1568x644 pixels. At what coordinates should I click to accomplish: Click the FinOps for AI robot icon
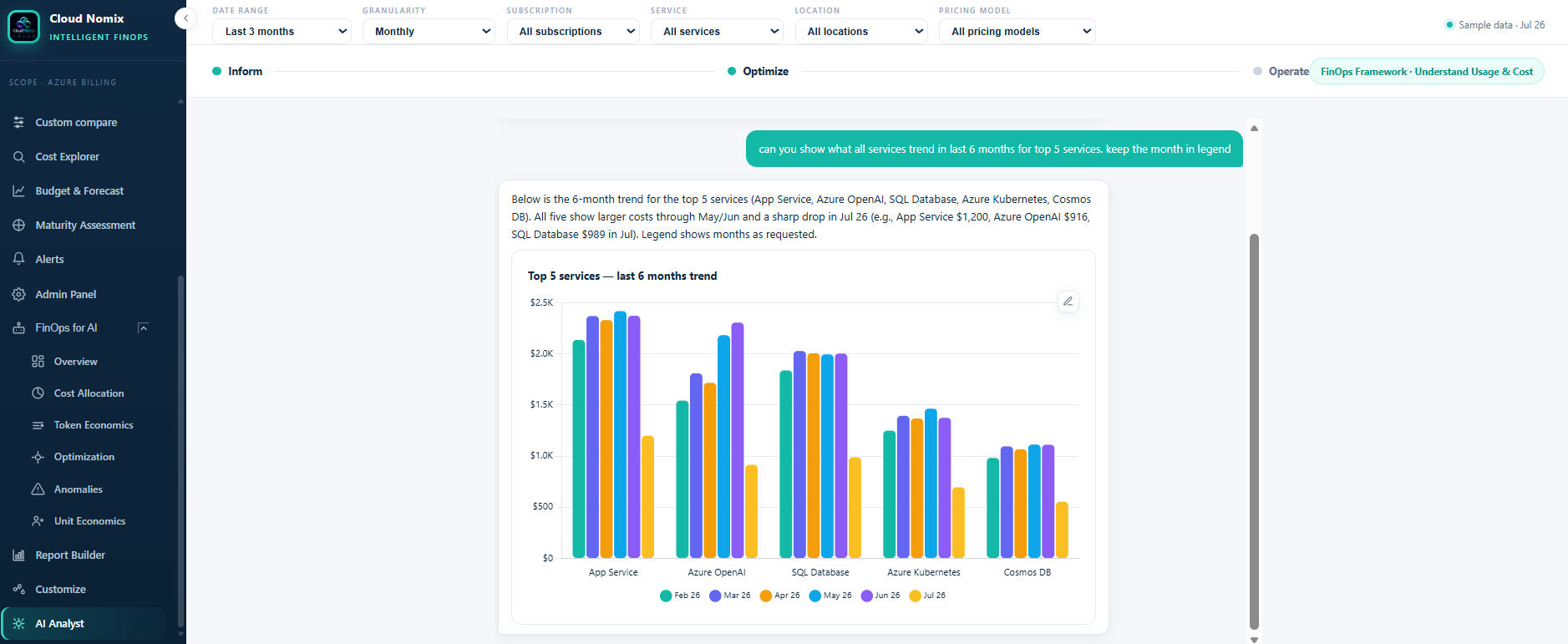pos(18,327)
